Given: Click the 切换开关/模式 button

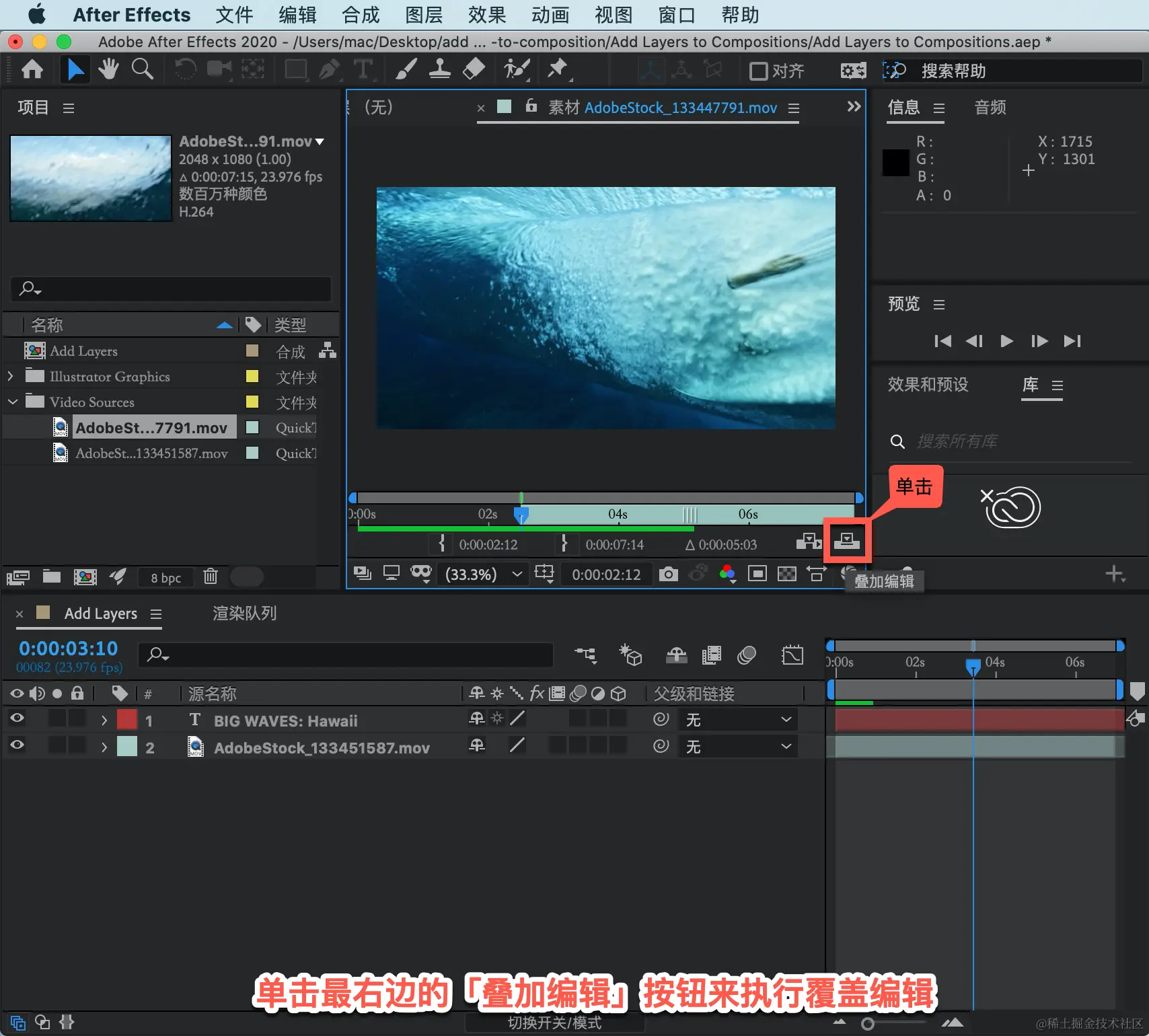Looking at the screenshot, I should pos(555,1023).
